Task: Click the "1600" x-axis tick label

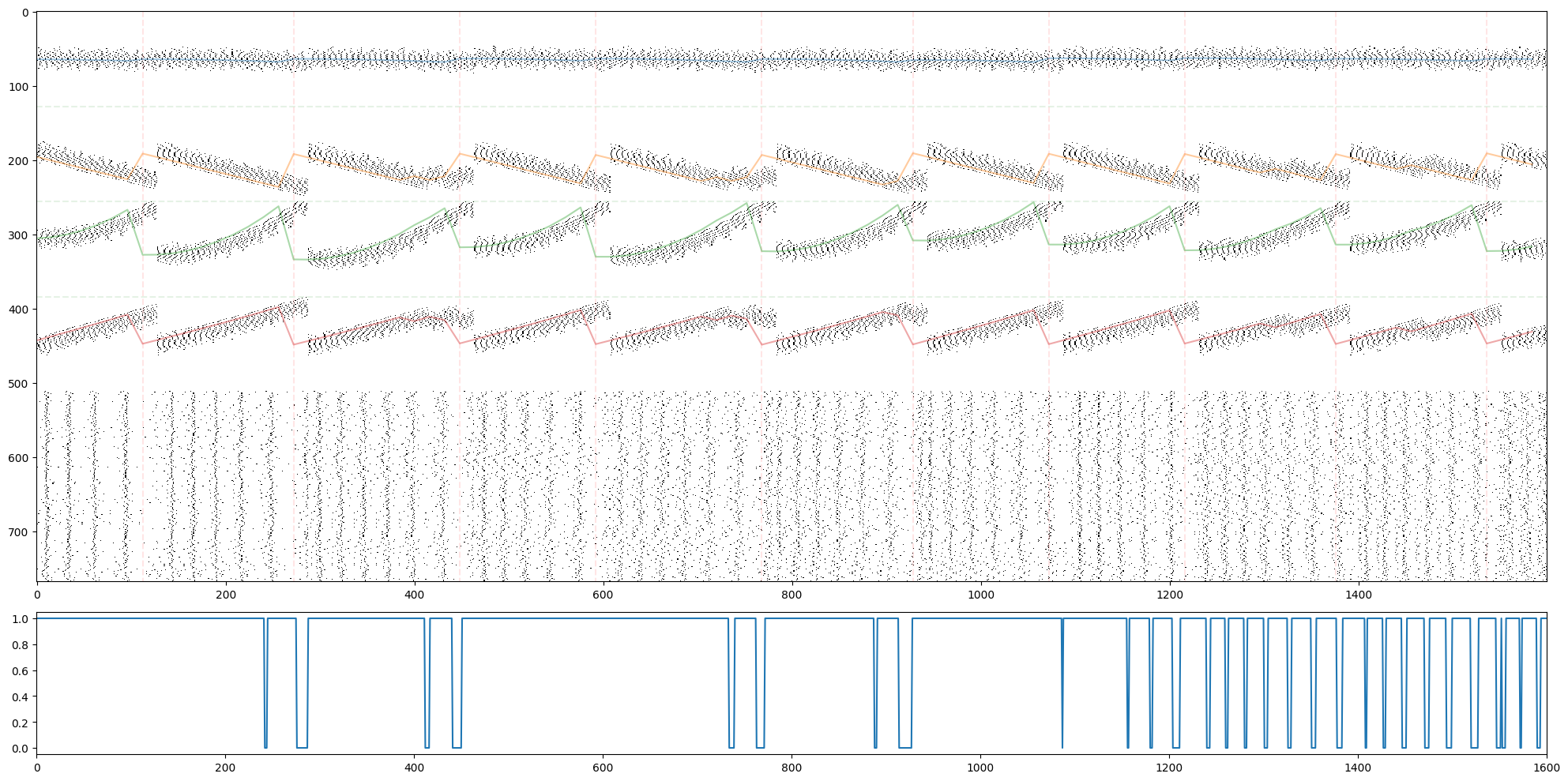Action: coord(1546,767)
